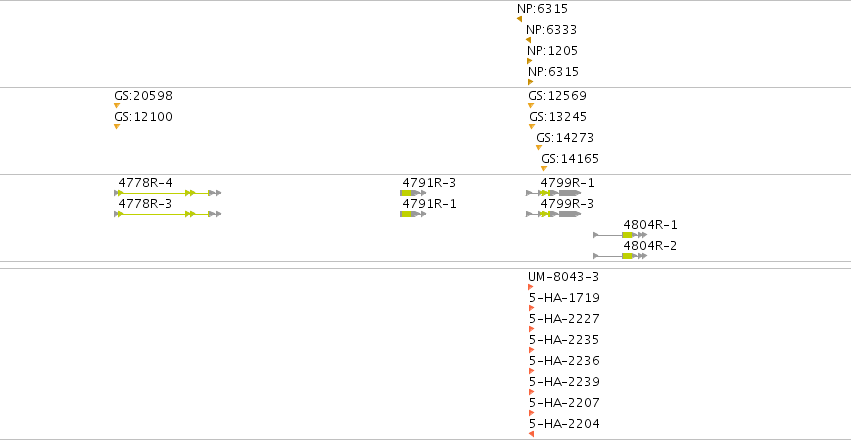Select the red marker under 5-HA-2236
This screenshot has width=851, height=440.
coord(531,371)
